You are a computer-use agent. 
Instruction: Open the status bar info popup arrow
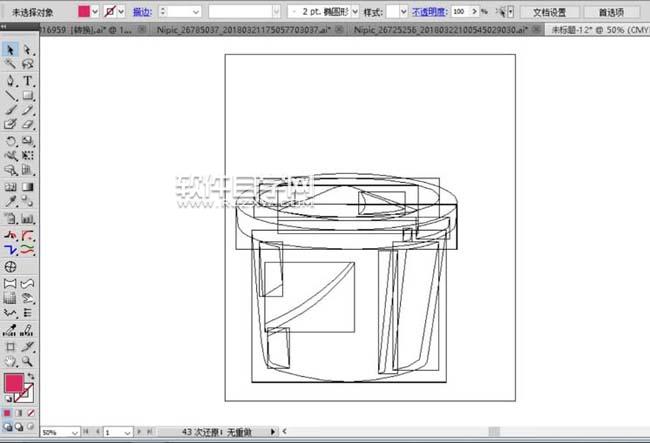pyautogui.click(x=273, y=432)
